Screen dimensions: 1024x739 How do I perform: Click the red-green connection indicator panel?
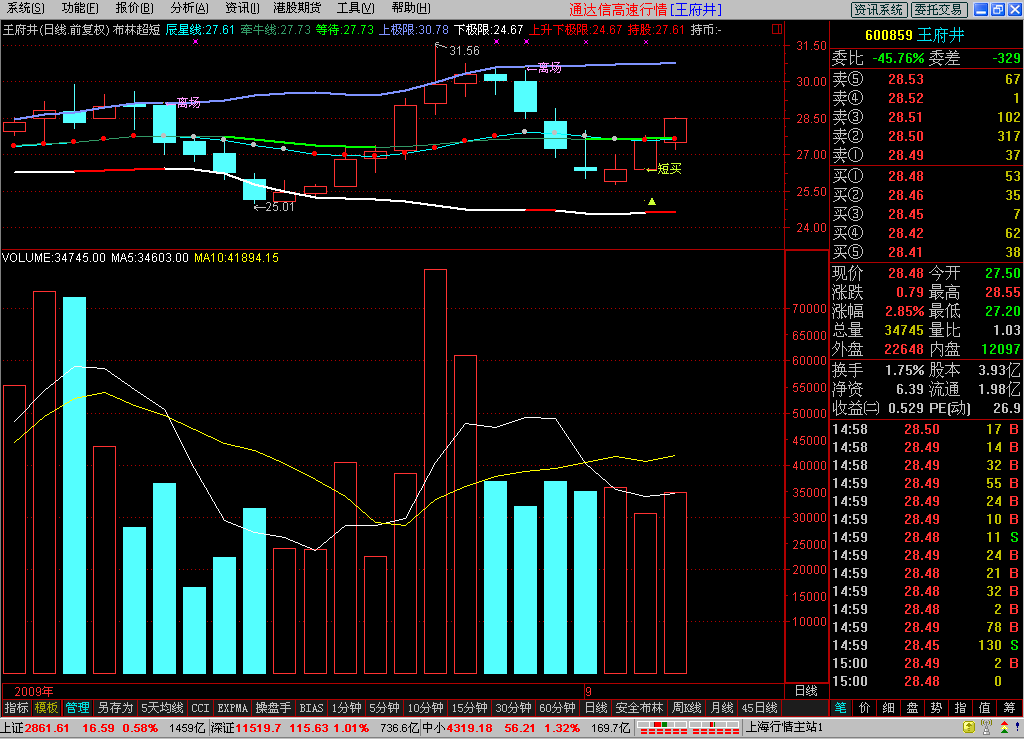click(x=688, y=727)
